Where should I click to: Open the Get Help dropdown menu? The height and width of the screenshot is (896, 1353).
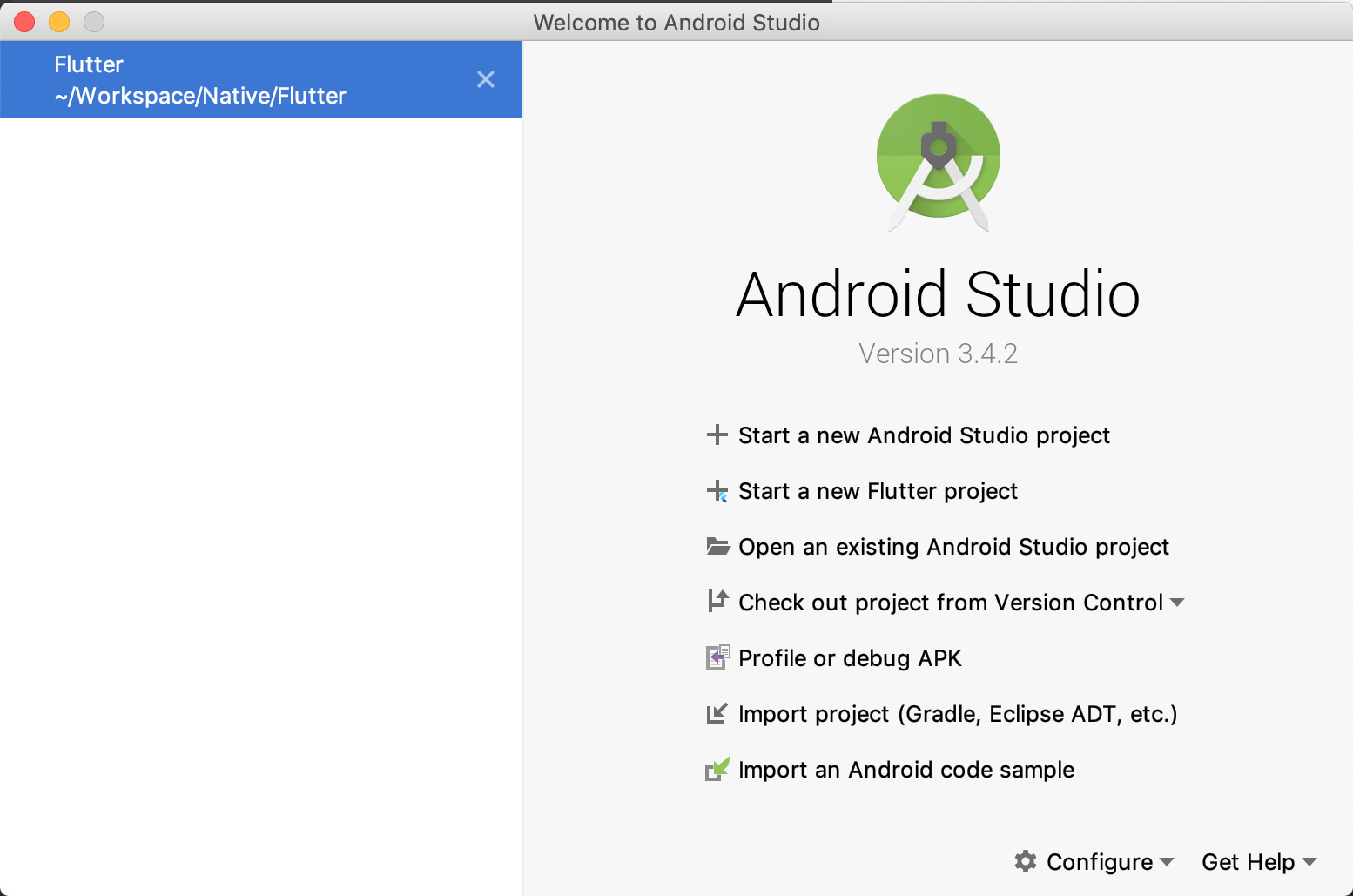(x=1259, y=862)
